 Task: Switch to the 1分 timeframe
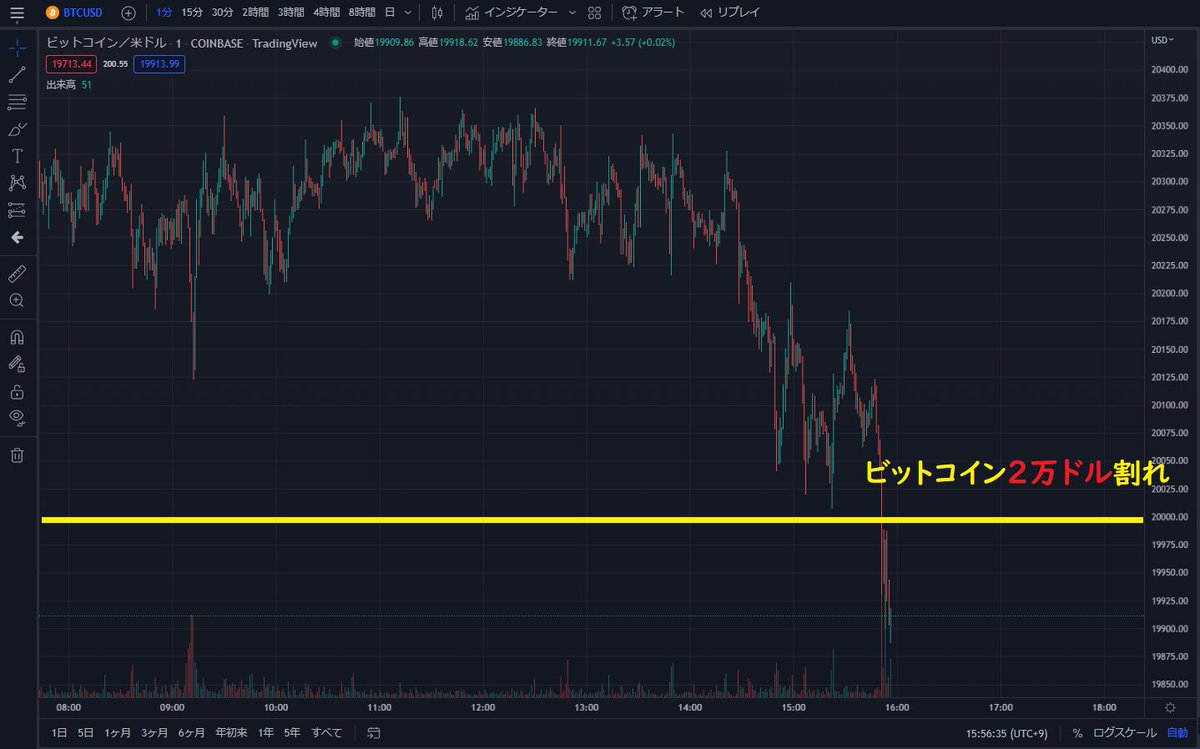tap(164, 13)
